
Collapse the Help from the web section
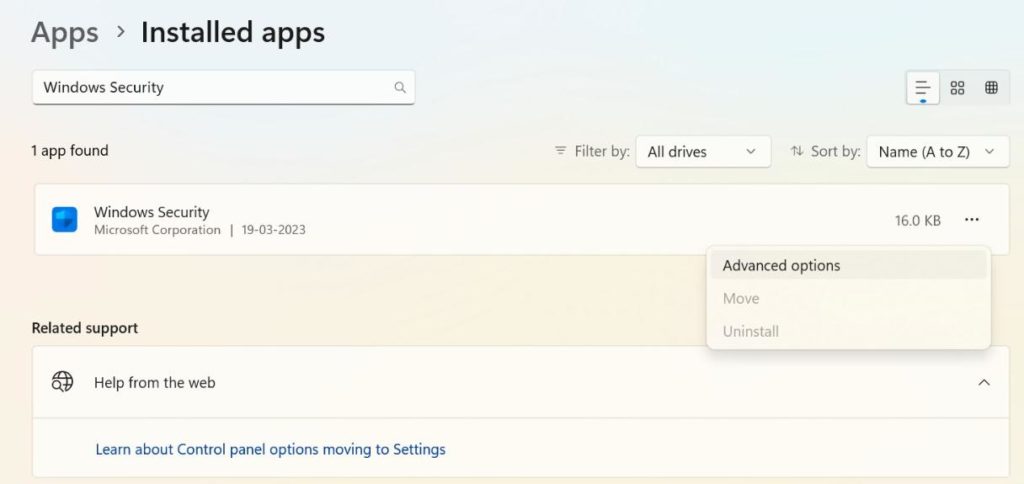pos(984,382)
